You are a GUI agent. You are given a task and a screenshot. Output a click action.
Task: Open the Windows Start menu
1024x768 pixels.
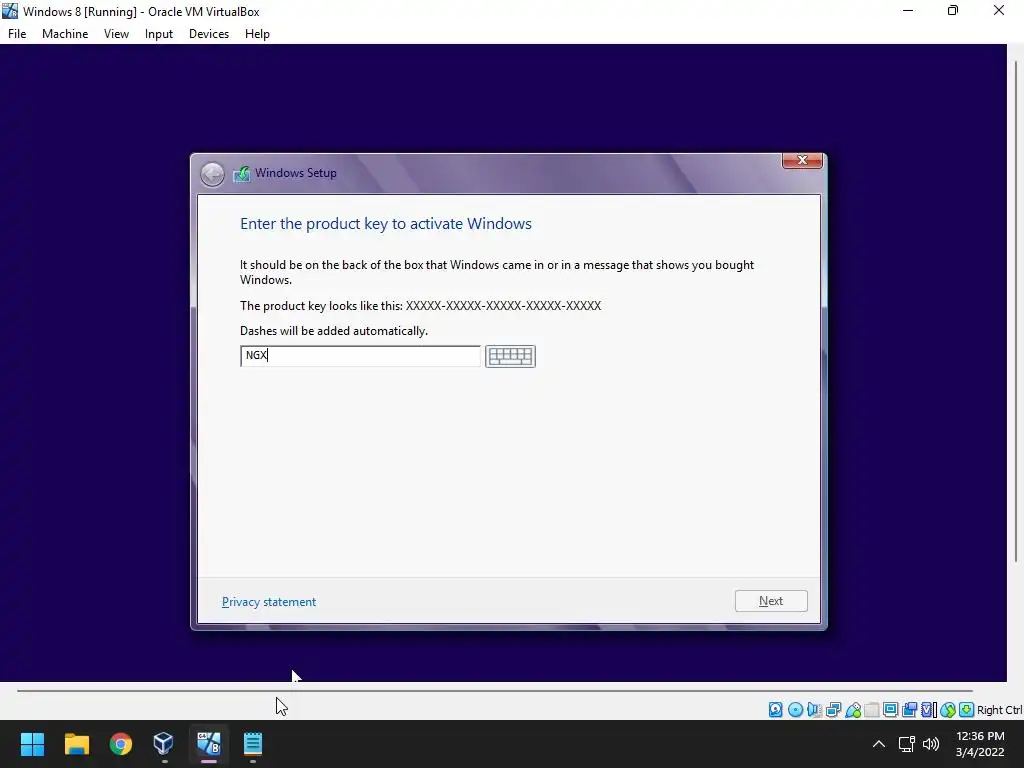(32, 744)
